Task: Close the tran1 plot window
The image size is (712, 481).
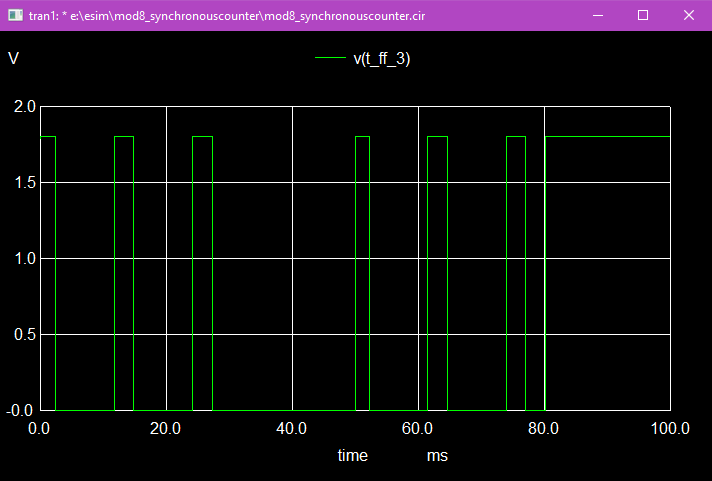Action: point(688,15)
